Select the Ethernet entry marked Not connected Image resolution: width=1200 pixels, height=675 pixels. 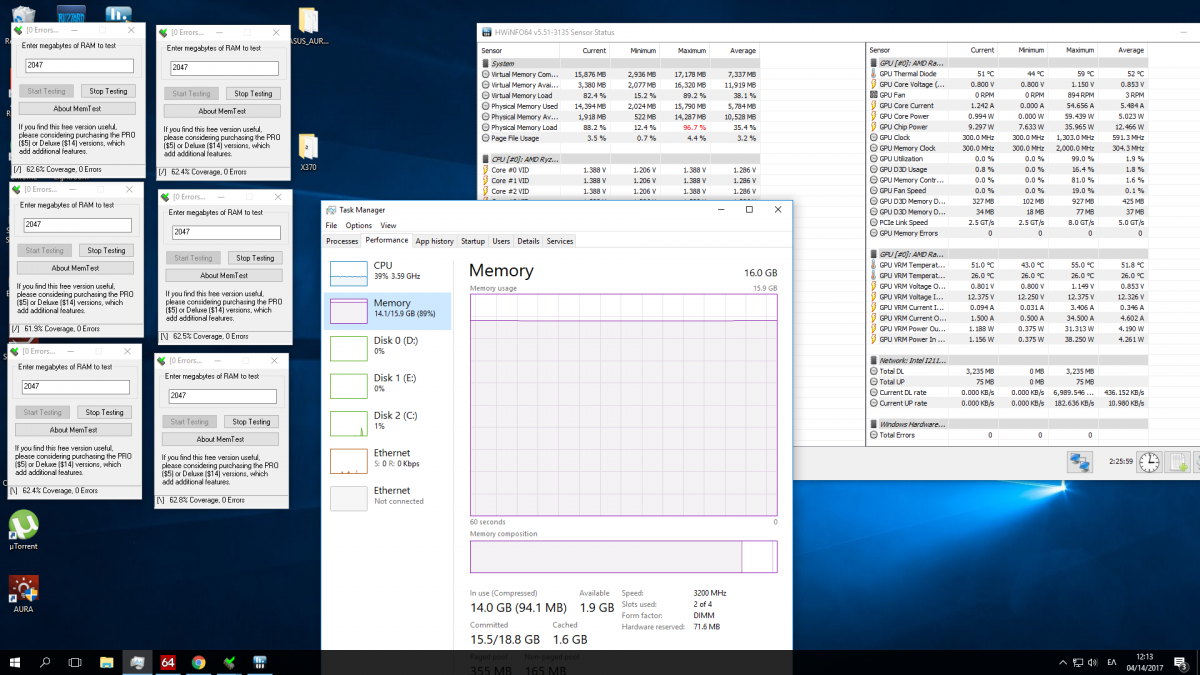pyautogui.click(x=388, y=497)
